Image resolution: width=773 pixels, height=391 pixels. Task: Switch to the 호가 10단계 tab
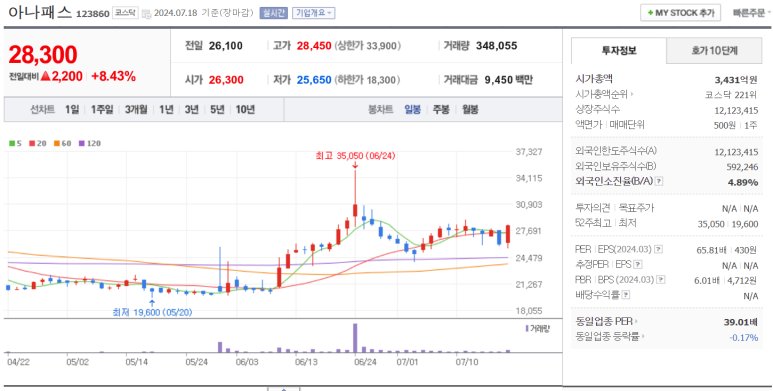pos(714,50)
